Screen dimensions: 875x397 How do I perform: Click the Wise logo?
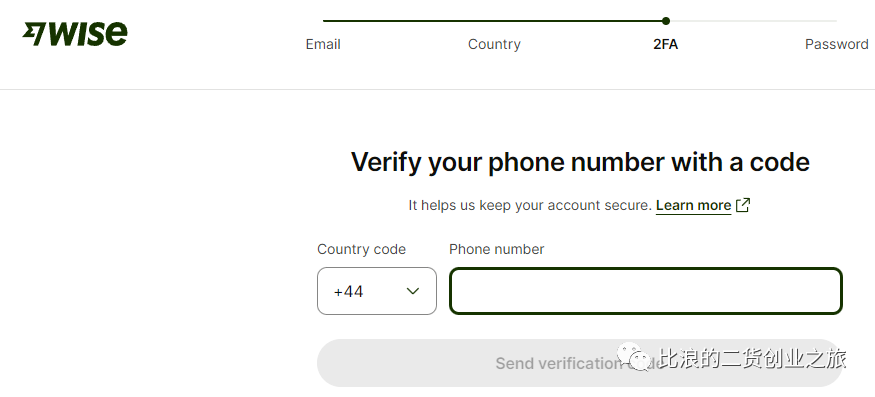[75, 34]
